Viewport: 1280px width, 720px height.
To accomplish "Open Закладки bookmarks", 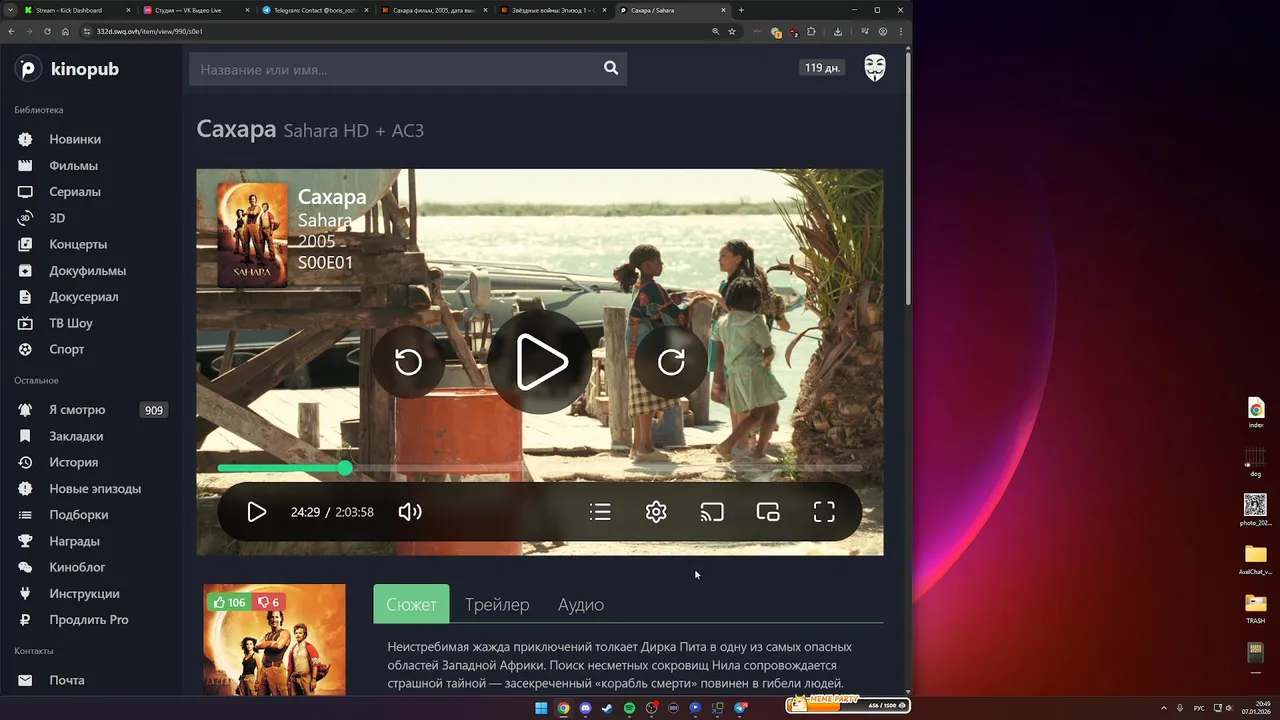I will pyautogui.click(x=76, y=436).
